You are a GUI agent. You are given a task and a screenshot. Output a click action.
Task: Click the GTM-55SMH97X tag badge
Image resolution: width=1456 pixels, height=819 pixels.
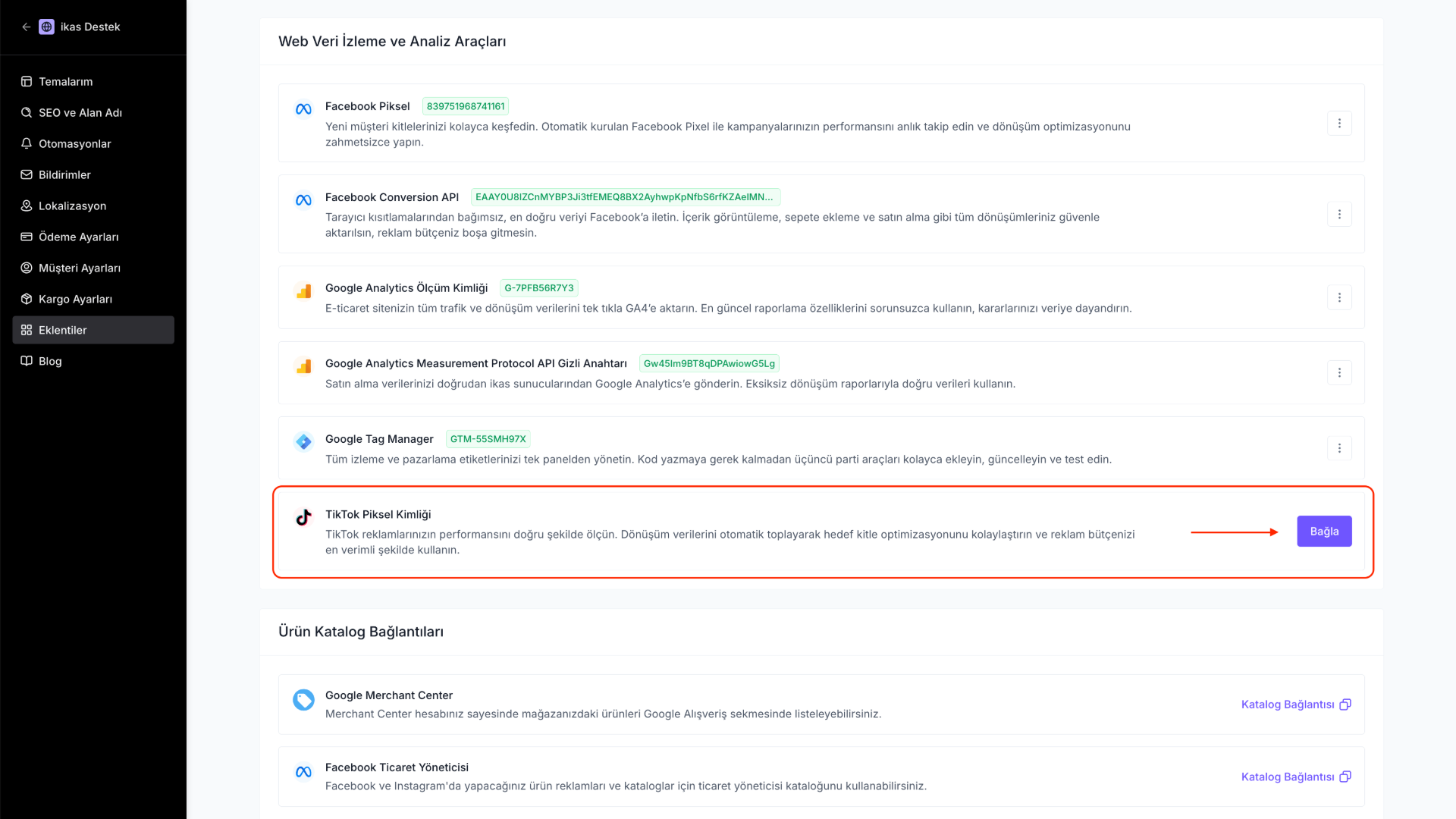click(488, 439)
